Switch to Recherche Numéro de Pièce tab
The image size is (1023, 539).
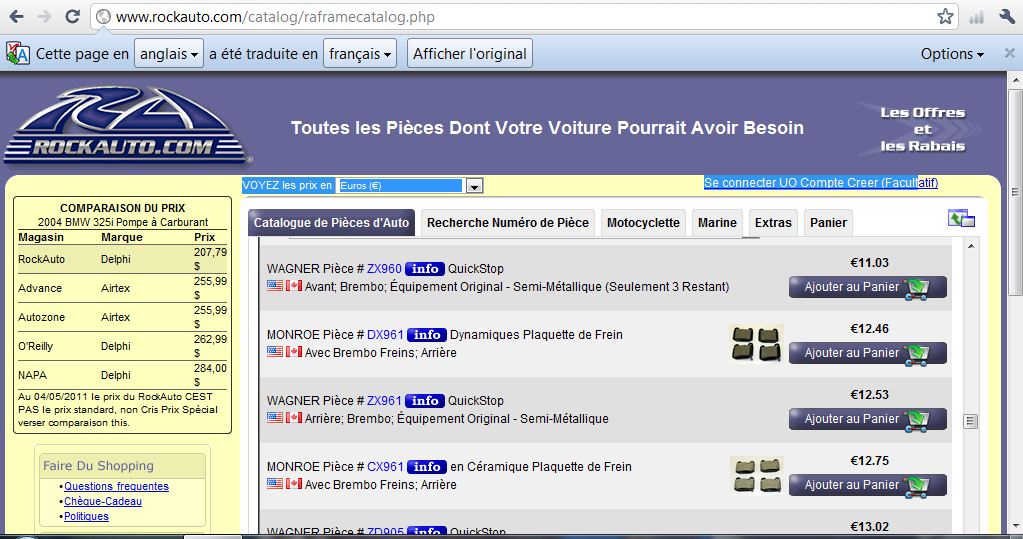(x=508, y=223)
